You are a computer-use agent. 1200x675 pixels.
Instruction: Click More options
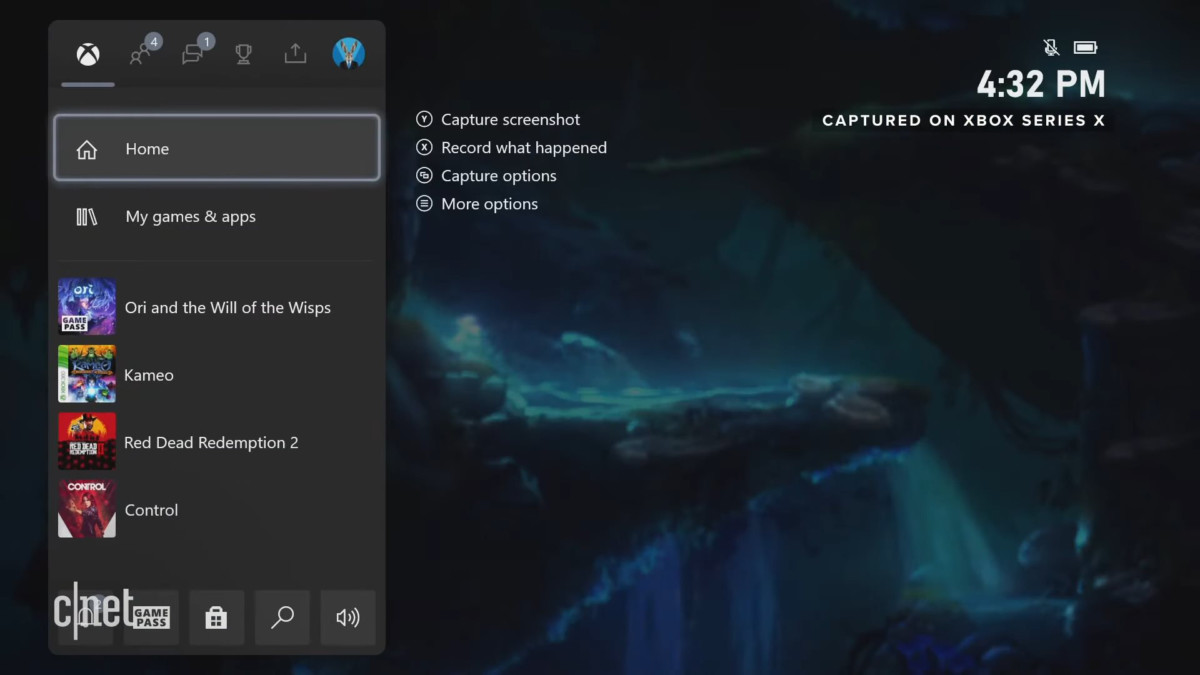[x=477, y=203]
